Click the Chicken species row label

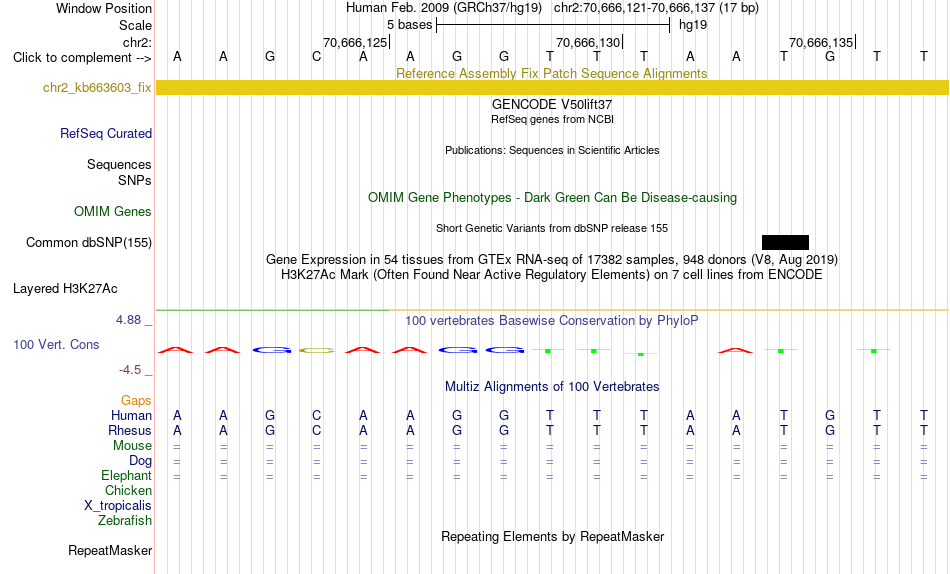tap(128, 490)
